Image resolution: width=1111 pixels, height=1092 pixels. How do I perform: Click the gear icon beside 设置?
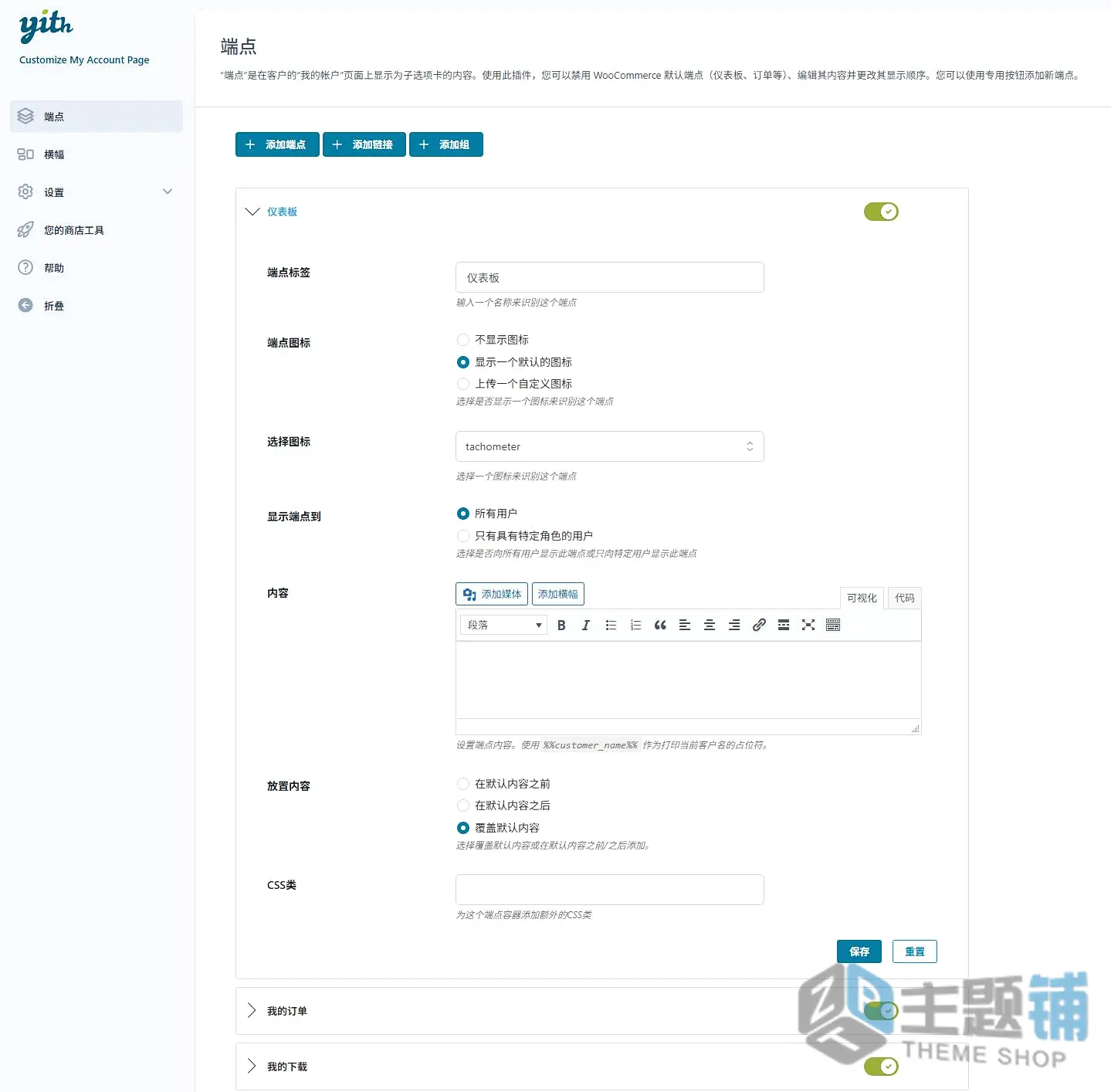pos(25,192)
